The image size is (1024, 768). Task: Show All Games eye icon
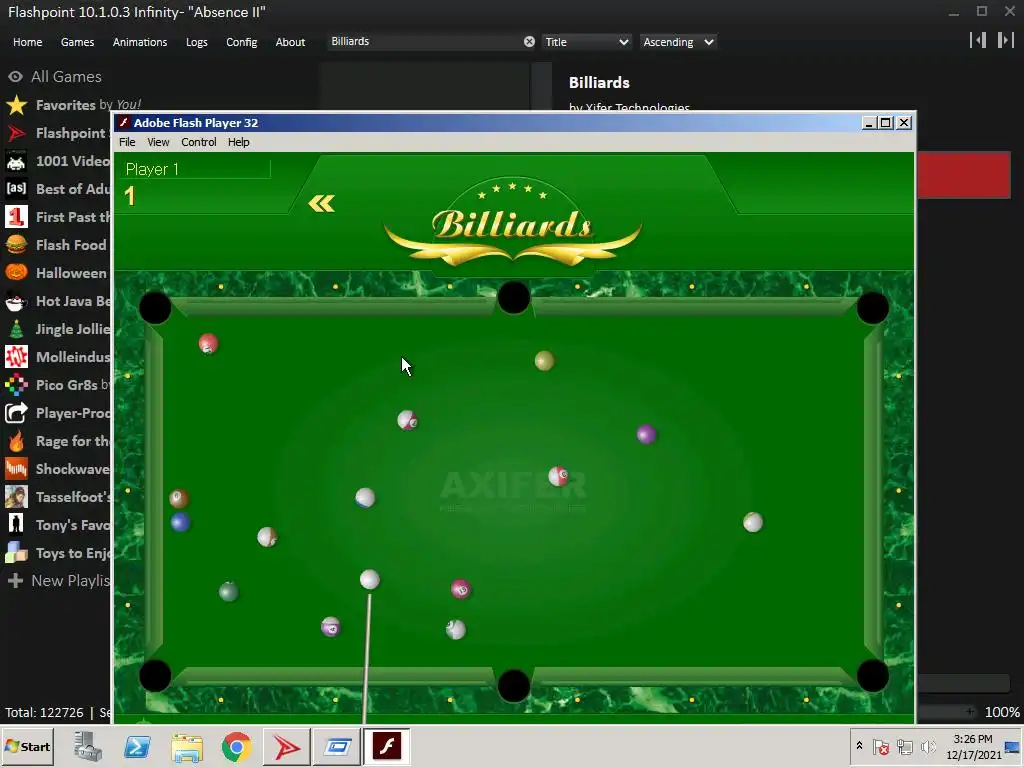click(16, 76)
